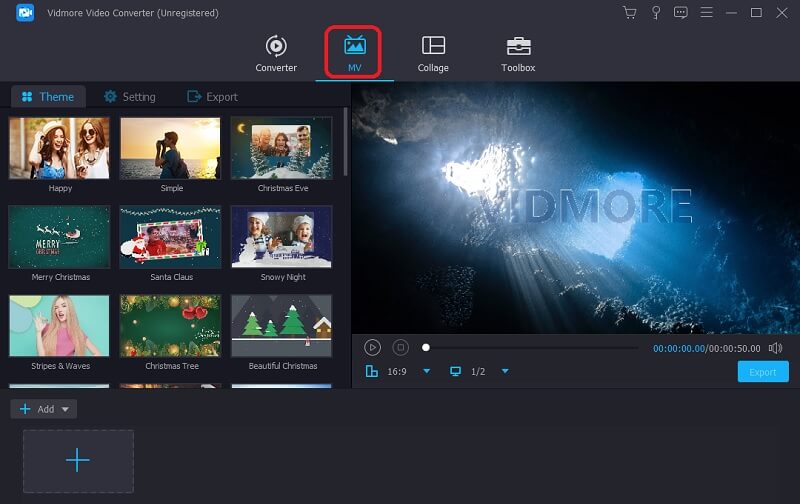Open the Add files dropdown arrow

click(x=65, y=409)
